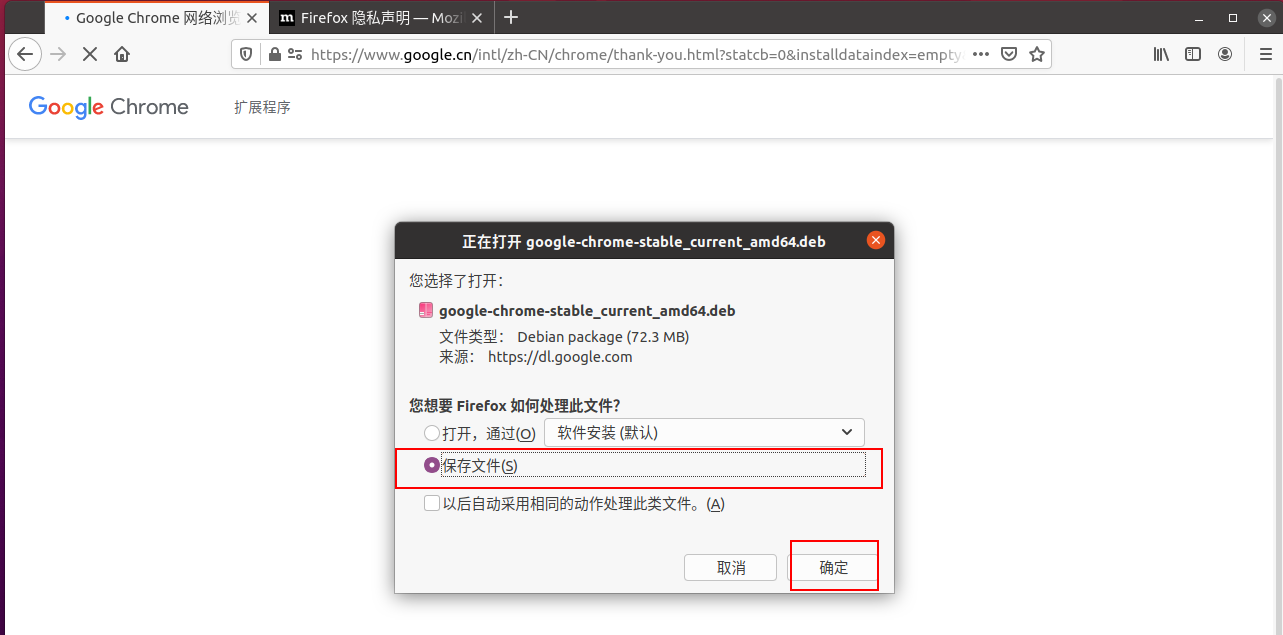Open the tracking protection shield
The width and height of the screenshot is (1283, 635).
tap(247, 54)
